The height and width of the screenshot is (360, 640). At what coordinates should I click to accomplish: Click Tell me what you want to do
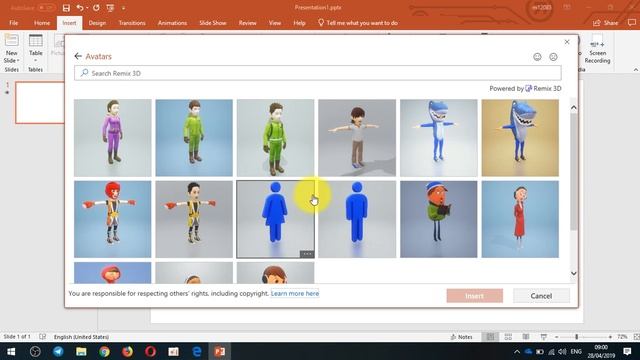tap(358, 23)
